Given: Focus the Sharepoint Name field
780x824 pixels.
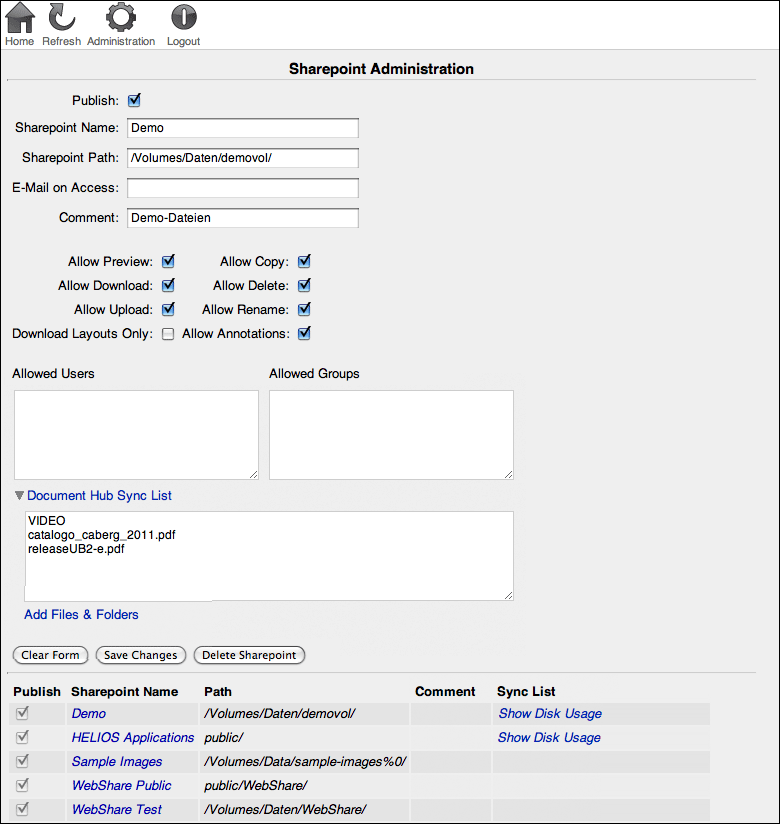Looking at the screenshot, I should [243, 128].
